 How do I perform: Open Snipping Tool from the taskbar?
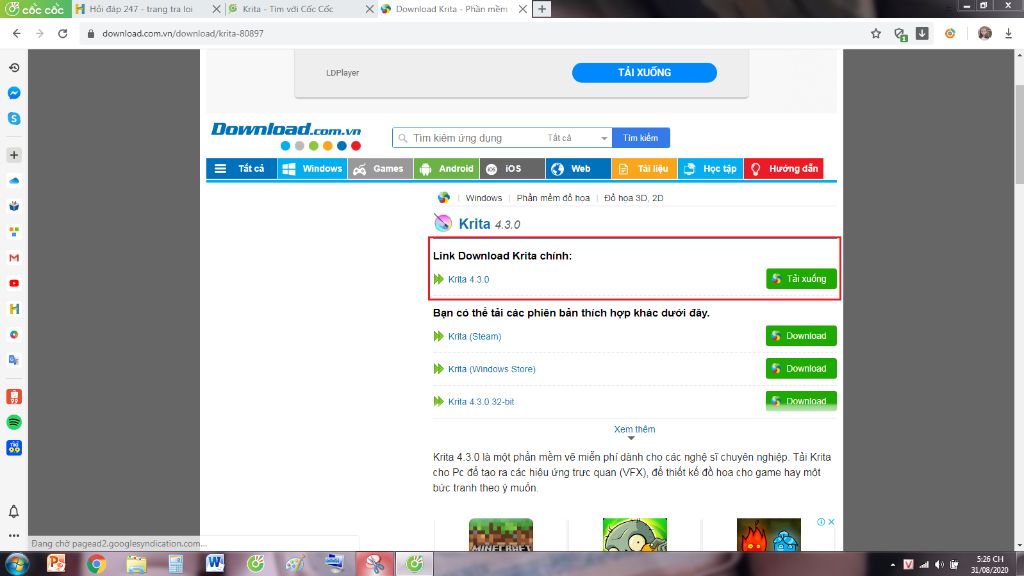(374, 564)
